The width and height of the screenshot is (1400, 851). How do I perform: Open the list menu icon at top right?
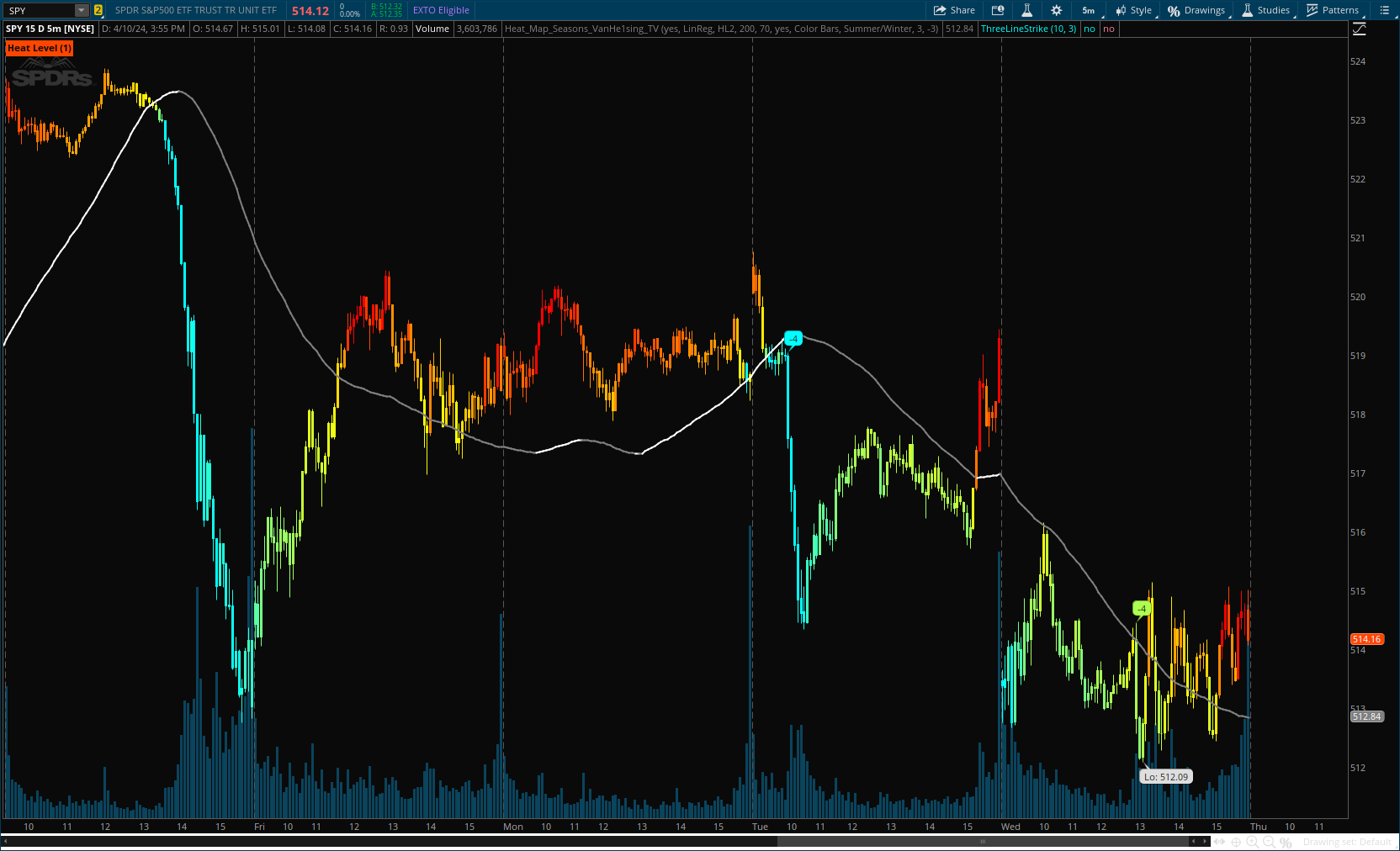pyautogui.click(x=1385, y=10)
